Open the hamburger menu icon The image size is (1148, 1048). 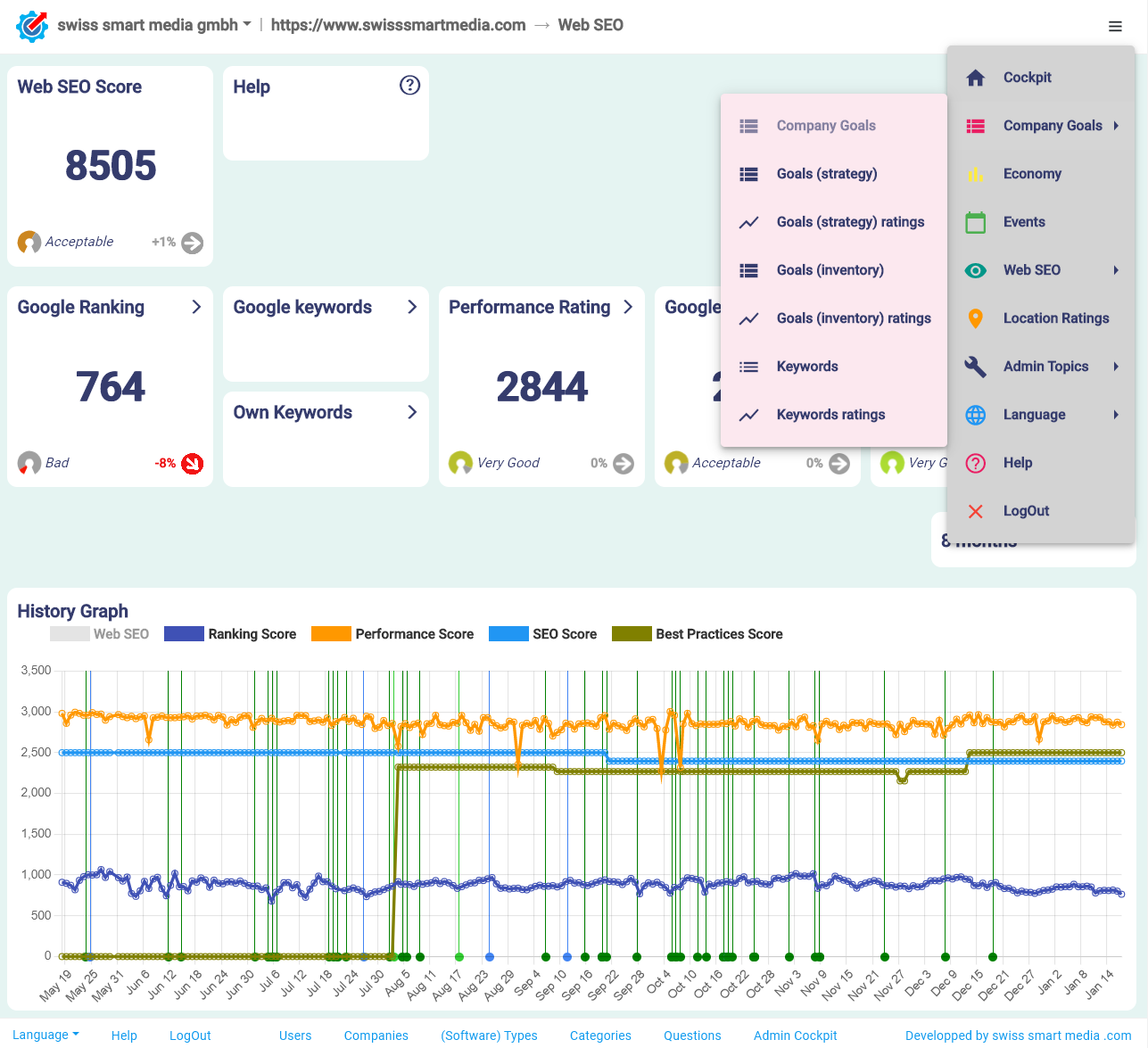(1115, 26)
